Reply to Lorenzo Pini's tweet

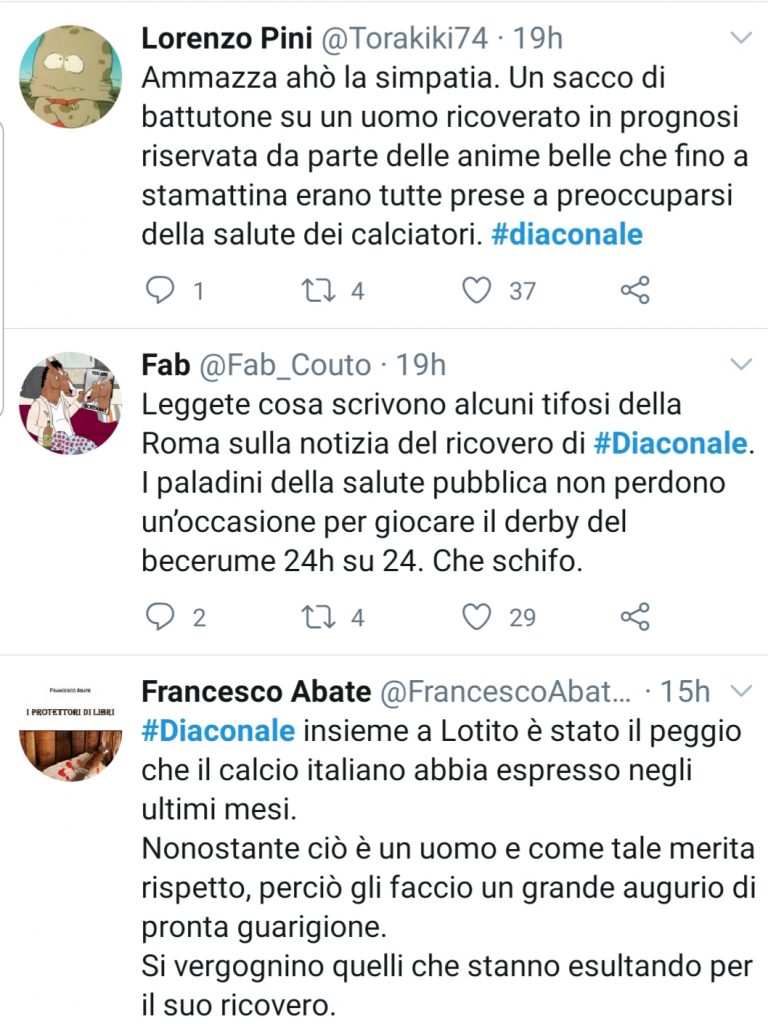tap(163, 291)
